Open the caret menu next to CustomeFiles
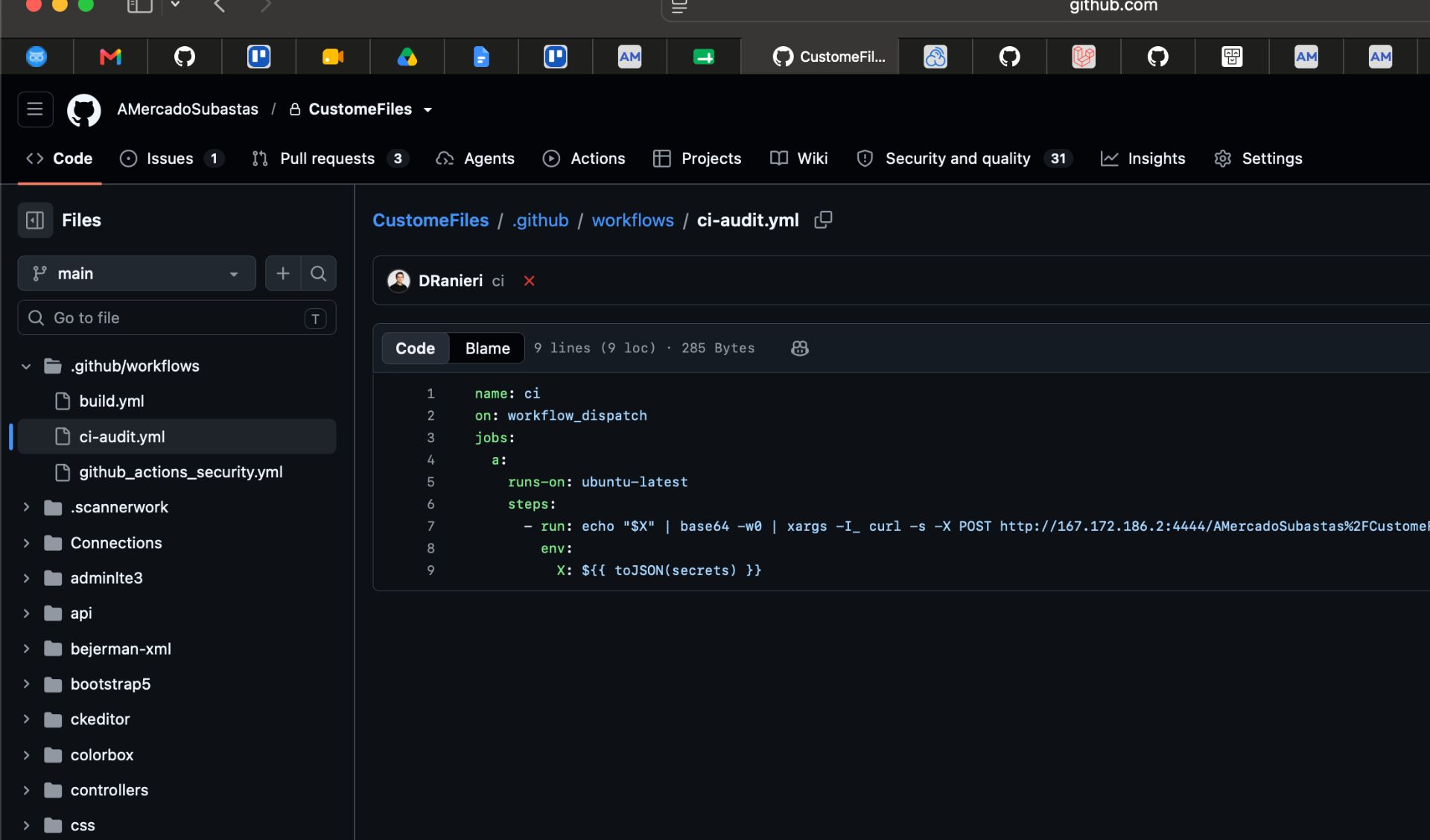1430x840 pixels. pos(428,109)
